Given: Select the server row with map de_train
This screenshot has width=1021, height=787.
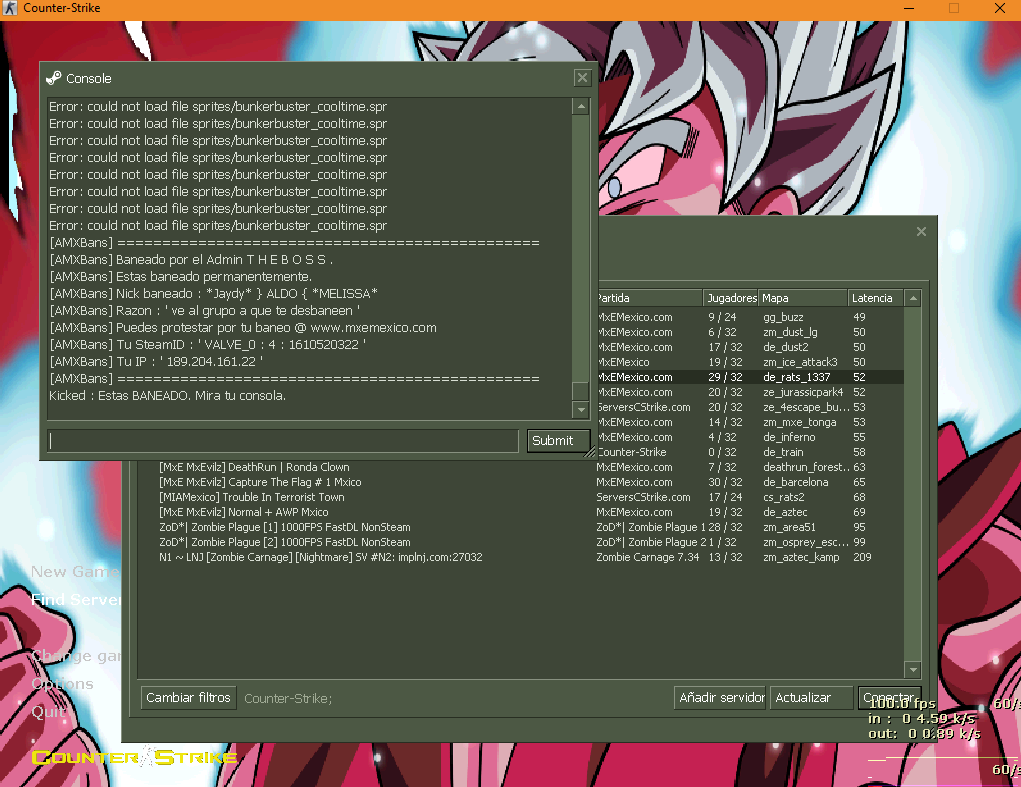Looking at the screenshot, I should tap(750, 452).
